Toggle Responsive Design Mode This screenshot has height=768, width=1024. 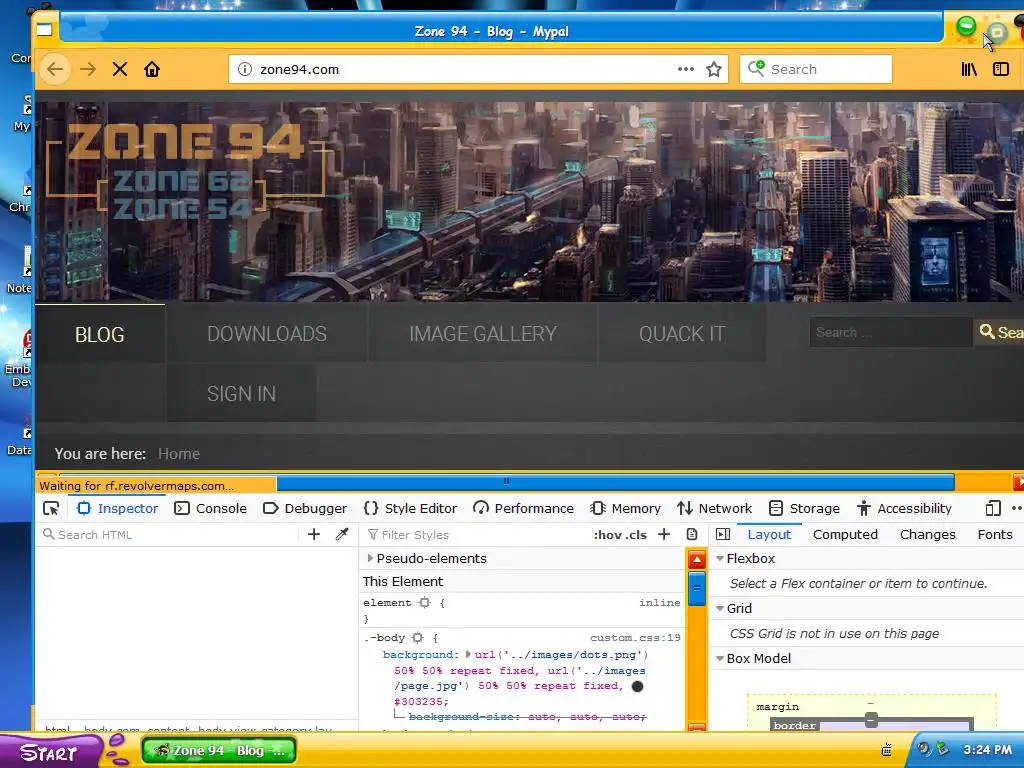[x=993, y=508]
